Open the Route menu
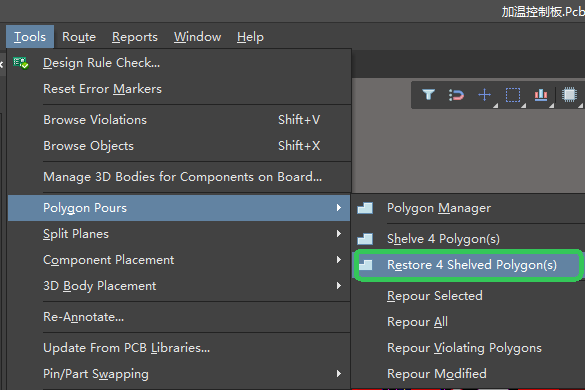This screenshot has width=585, height=390. (x=79, y=37)
